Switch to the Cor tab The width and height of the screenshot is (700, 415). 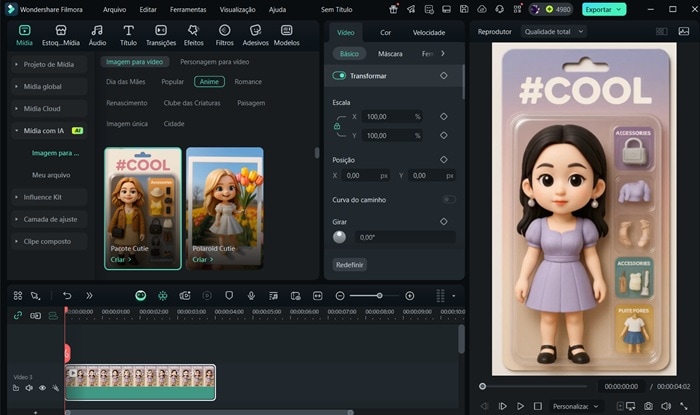385,33
